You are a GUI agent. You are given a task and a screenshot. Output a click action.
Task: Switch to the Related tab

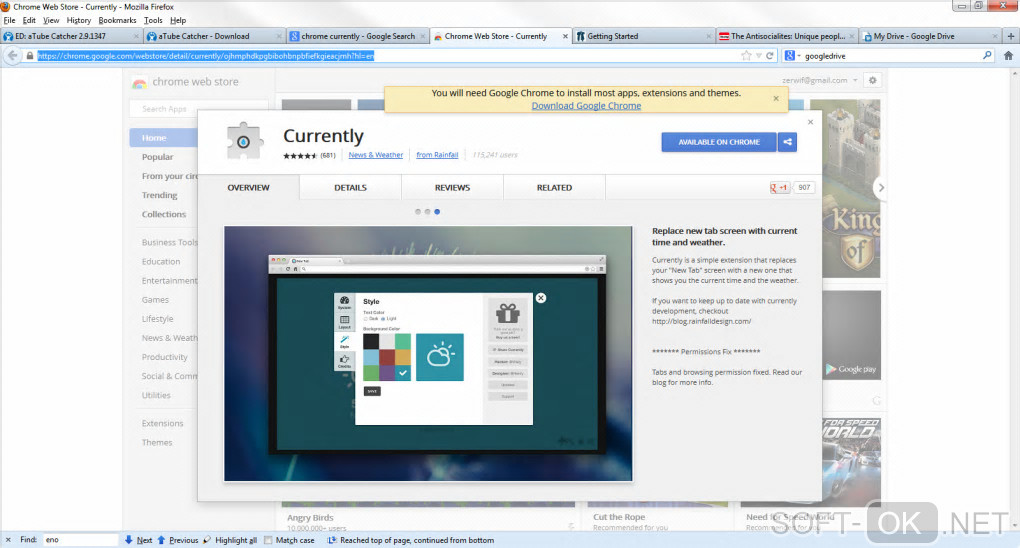tap(554, 187)
